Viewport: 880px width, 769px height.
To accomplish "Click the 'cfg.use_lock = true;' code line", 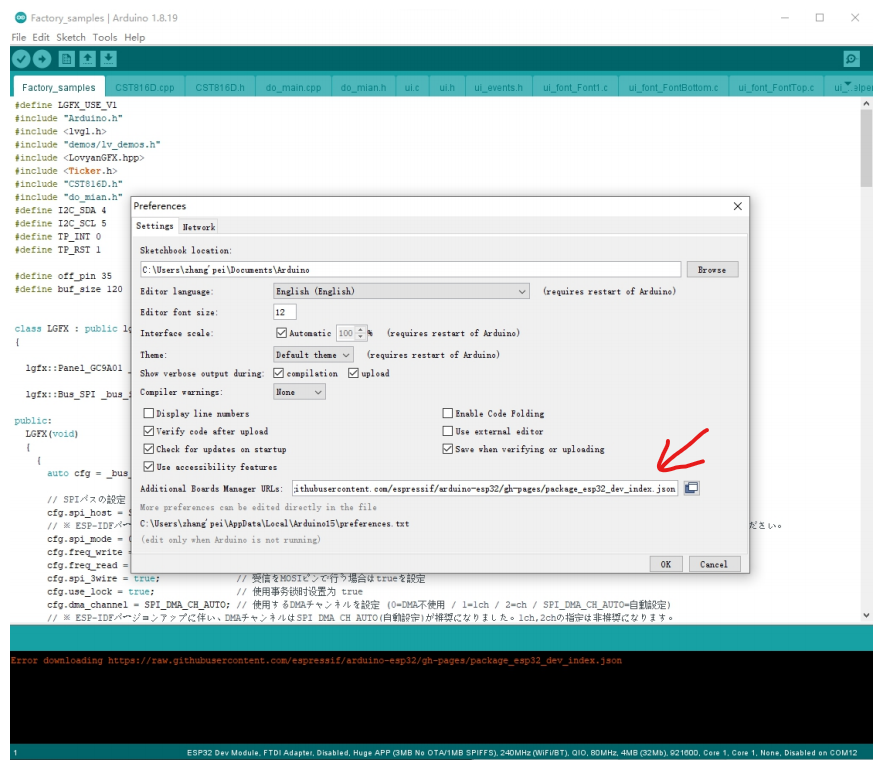I will pos(101,592).
